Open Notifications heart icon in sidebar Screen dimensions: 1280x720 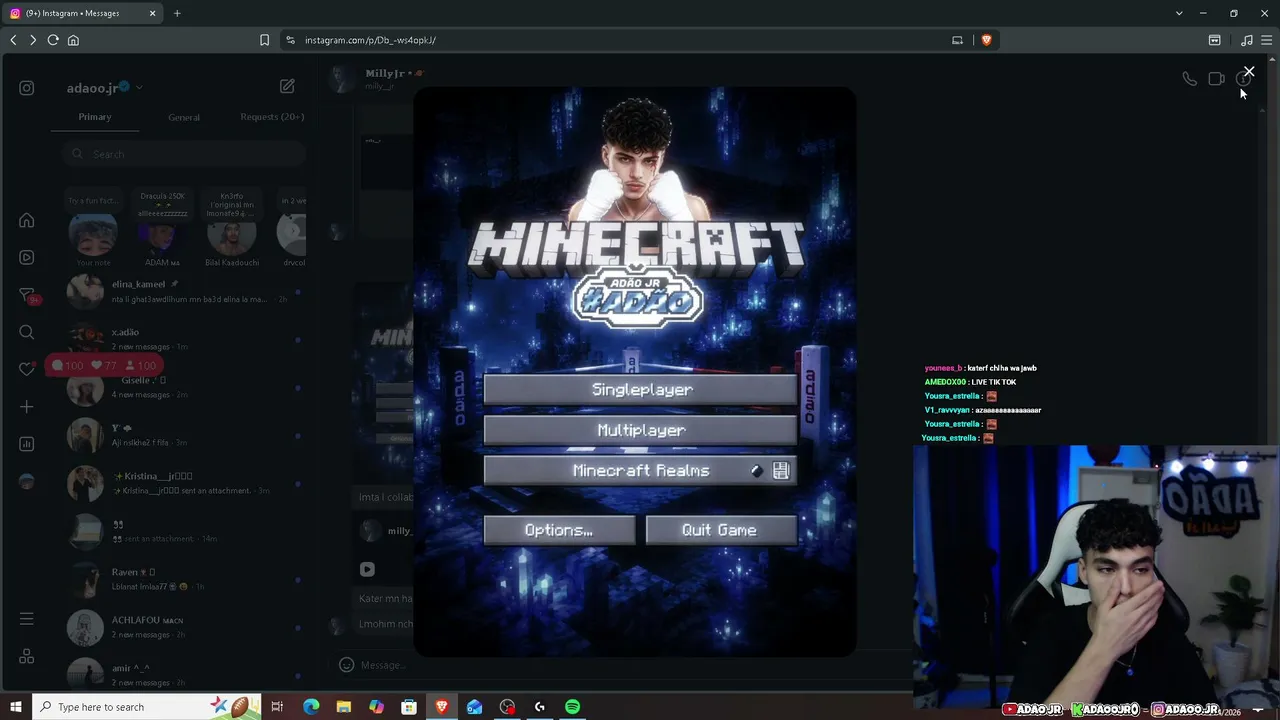tap(27, 369)
